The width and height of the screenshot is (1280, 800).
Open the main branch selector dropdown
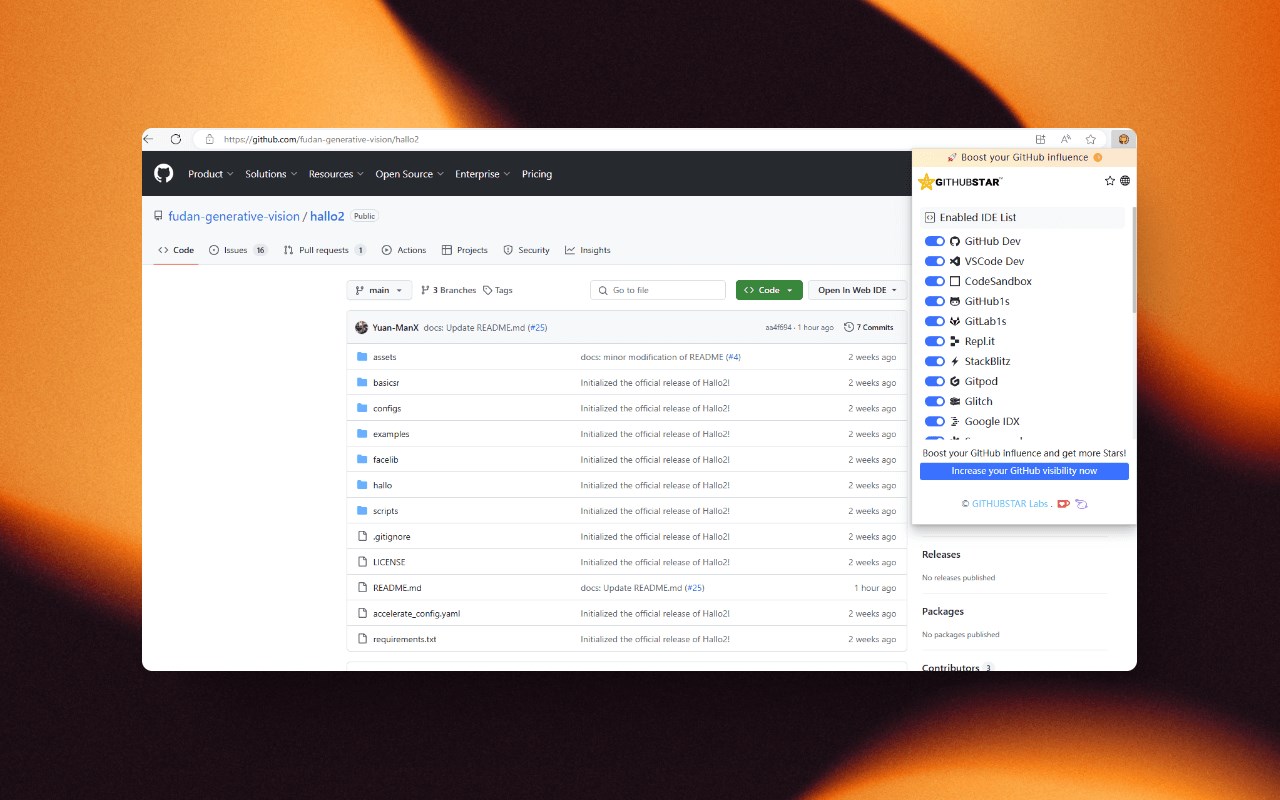pos(379,290)
